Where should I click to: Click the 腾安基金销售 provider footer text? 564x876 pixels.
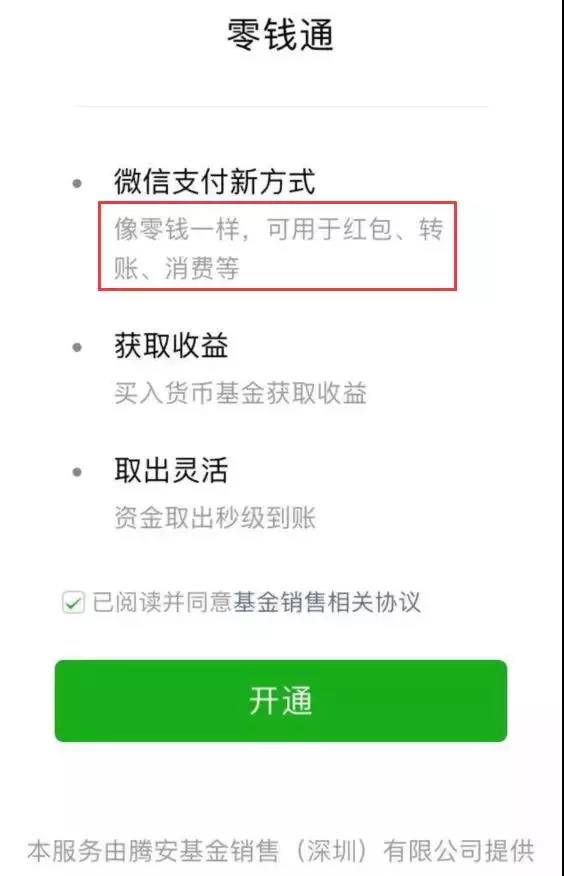pos(204,850)
